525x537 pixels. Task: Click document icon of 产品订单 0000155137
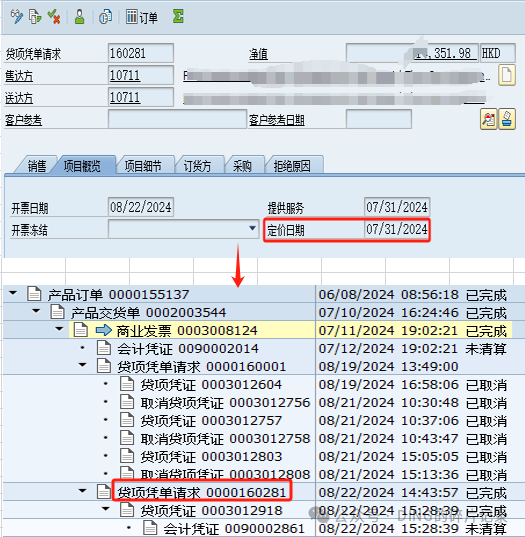[34, 294]
